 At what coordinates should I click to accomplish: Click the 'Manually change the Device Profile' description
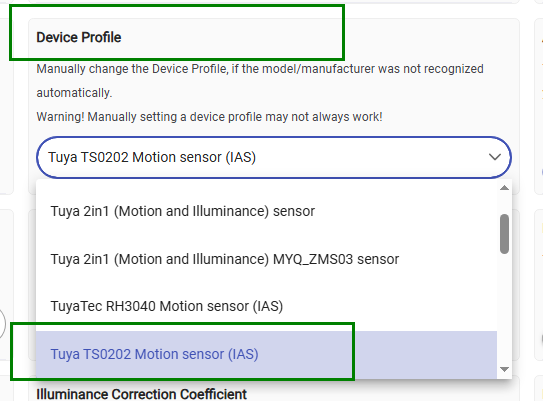pos(260,81)
